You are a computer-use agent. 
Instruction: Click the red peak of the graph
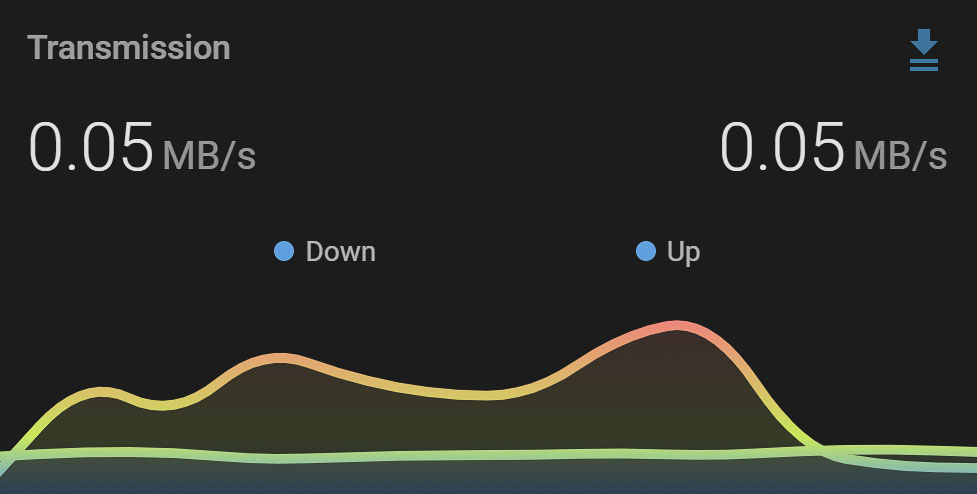678,326
